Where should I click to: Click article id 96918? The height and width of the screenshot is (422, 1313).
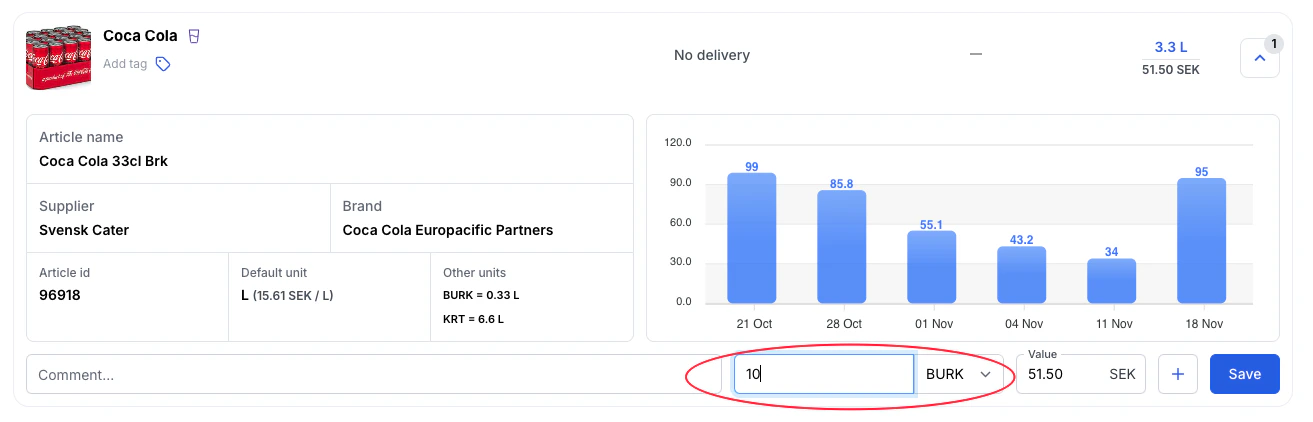click(60, 295)
